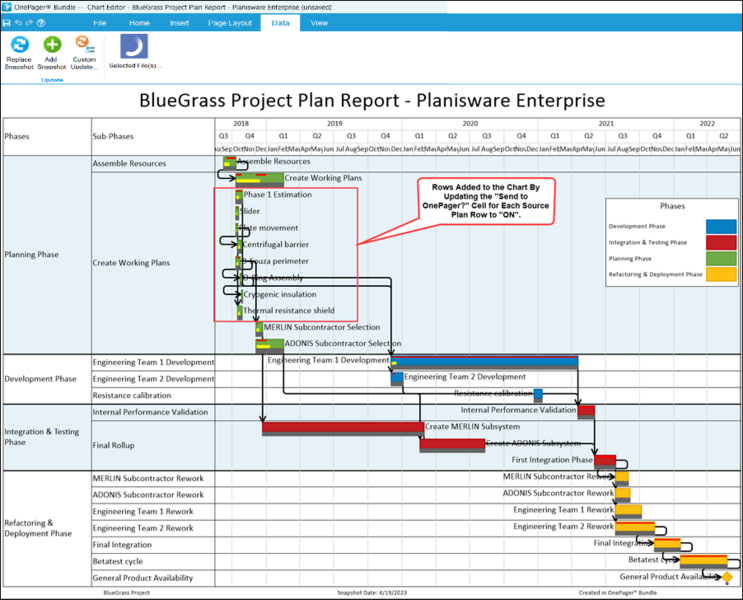Select the ADONIS Subcontractor Selection green bar
Image resolution: width=743 pixels, height=600 pixels.
pyautogui.click(x=270, y=346)
